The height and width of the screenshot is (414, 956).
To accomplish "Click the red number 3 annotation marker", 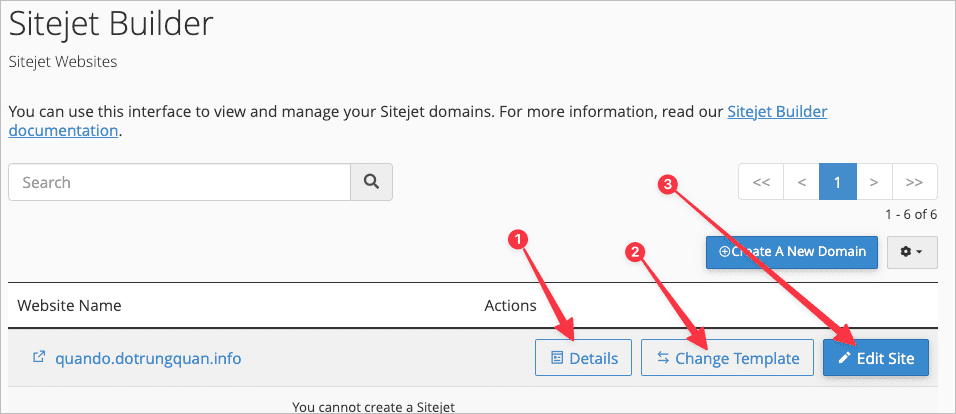I will pos(669,183).
